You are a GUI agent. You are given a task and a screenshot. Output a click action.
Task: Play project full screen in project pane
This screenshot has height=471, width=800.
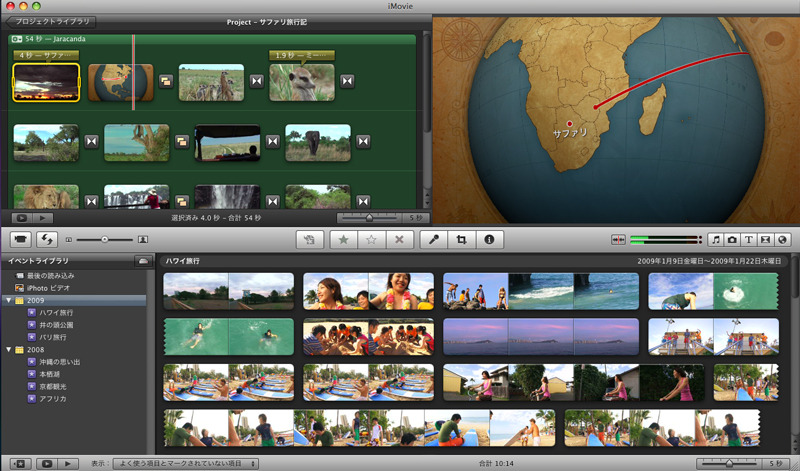click(x=21, y=218)
